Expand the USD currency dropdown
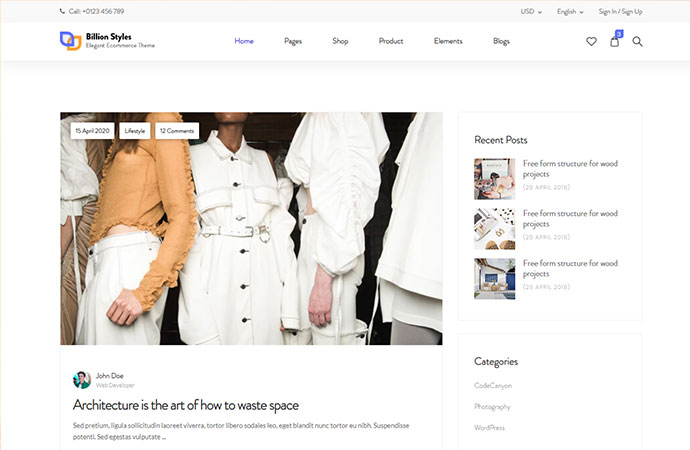Screen dimensions: 690x450 [531, 12]
